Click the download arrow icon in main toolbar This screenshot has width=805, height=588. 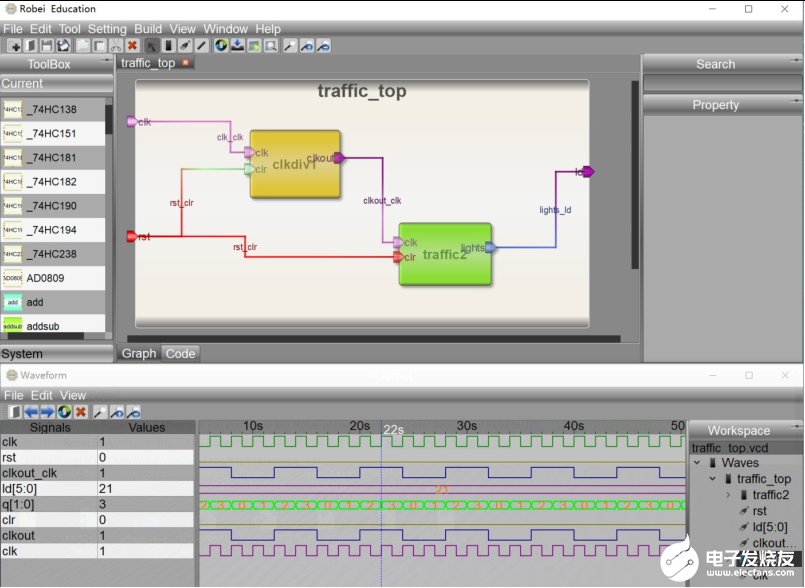point(238,46)
